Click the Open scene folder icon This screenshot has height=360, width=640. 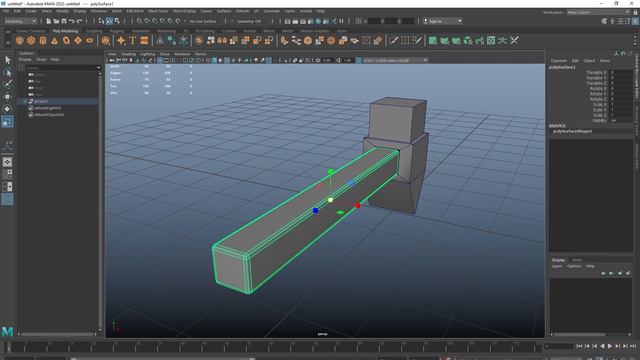[x=56, y=21]
